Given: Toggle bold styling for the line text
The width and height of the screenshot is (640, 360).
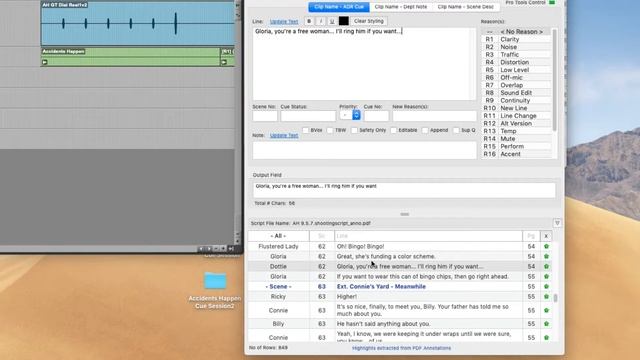Looking at the screenshot, I should pyautogui.click(x=309, y=21).
